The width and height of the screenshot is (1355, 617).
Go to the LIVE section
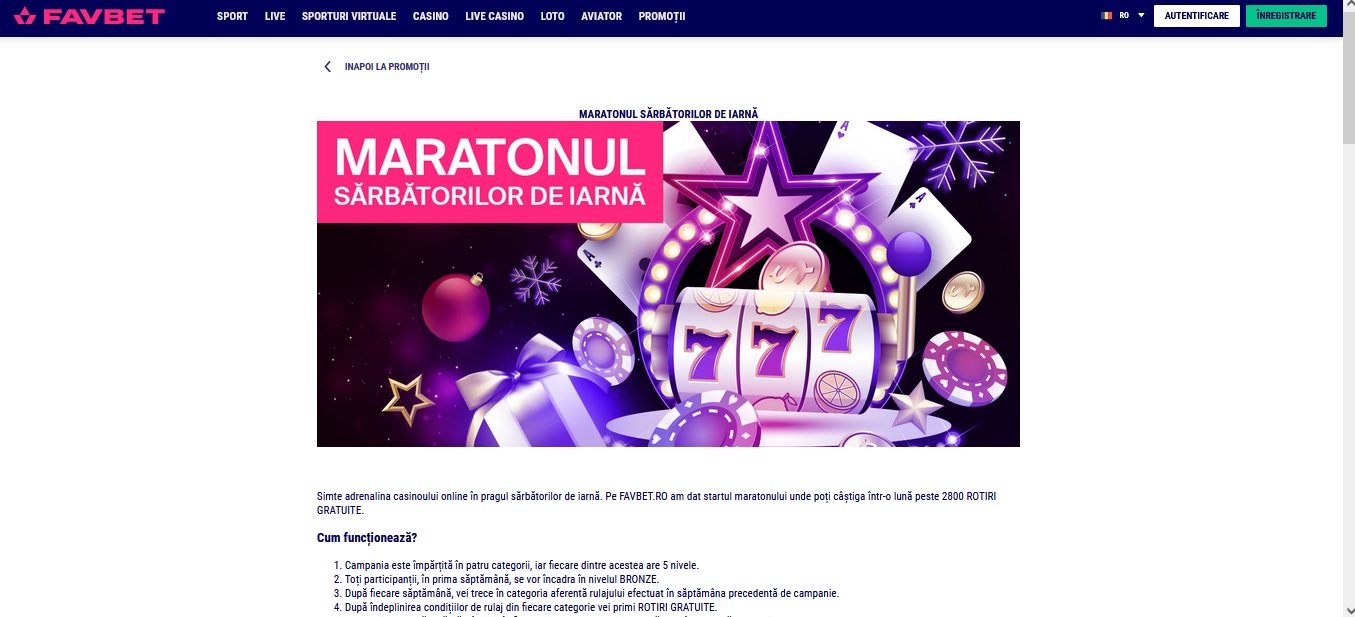[275, 17]
